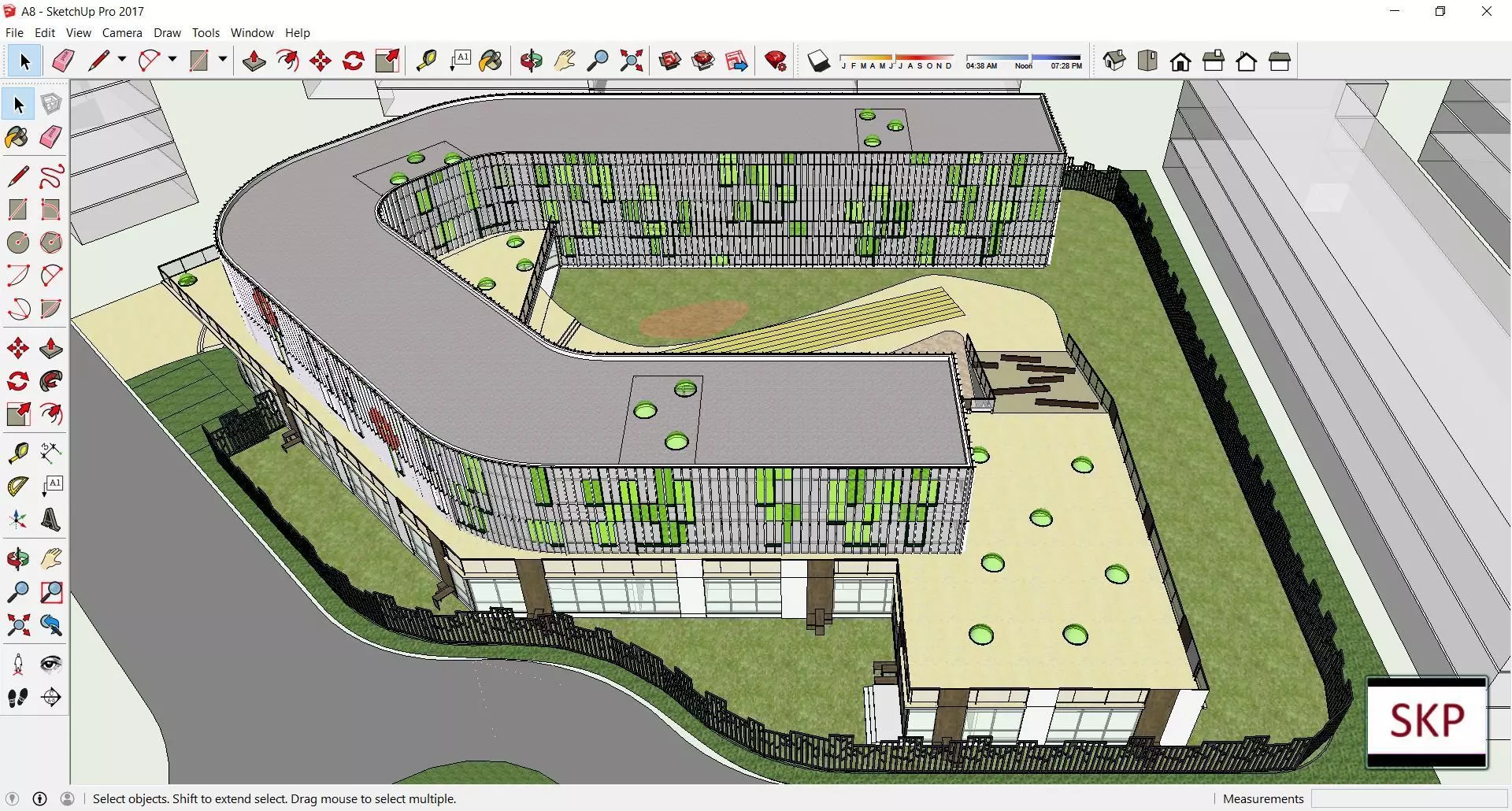Click Previous view in left toolbar

click(x=51, y=625)
